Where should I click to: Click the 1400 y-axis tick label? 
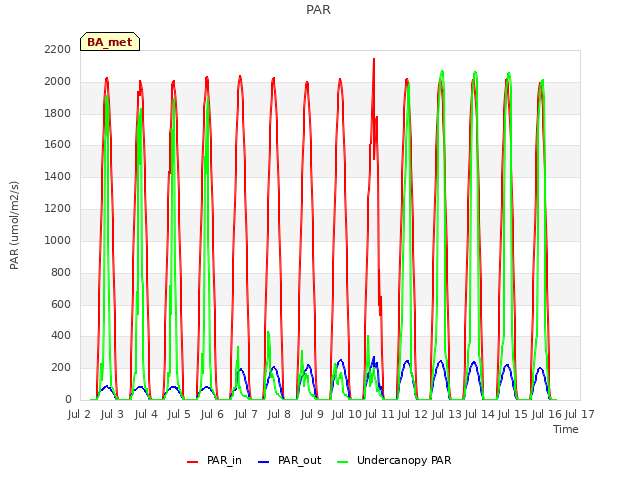58,176
